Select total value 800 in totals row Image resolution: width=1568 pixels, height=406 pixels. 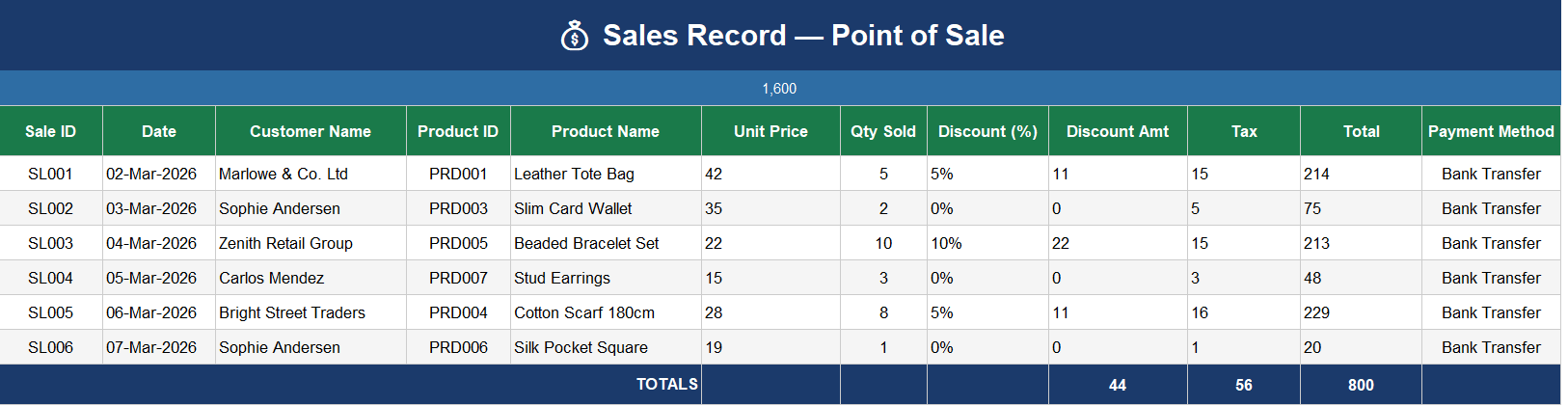[1361, 385]
